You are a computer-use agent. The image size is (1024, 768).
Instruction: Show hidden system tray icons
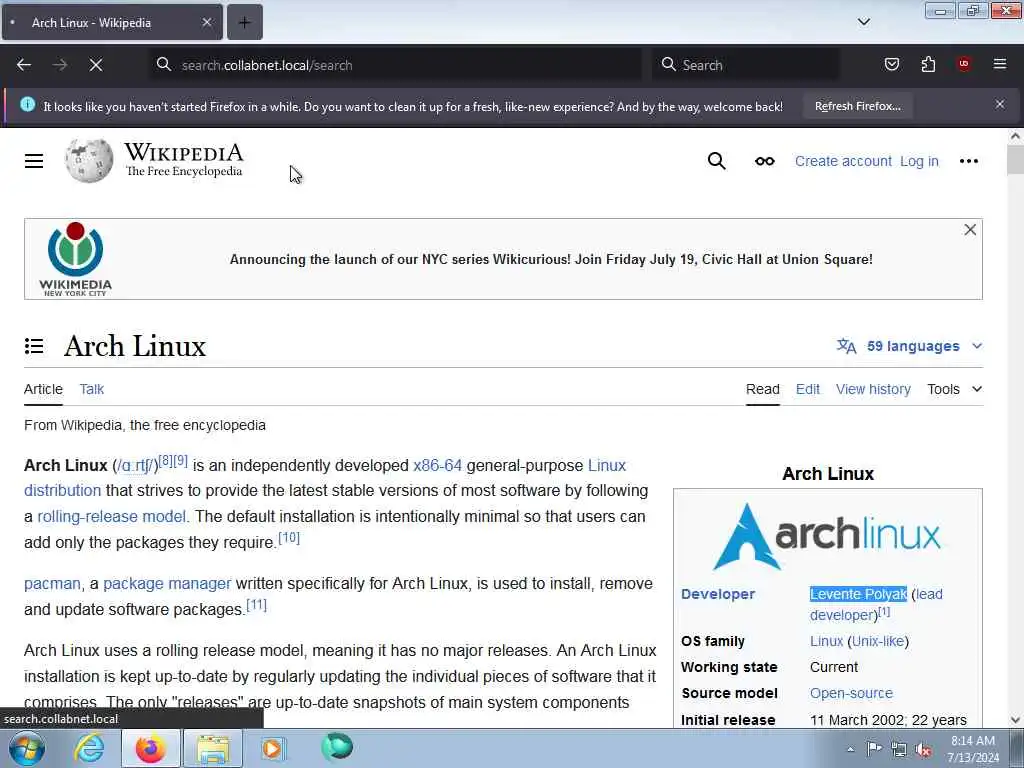[850, 749]
